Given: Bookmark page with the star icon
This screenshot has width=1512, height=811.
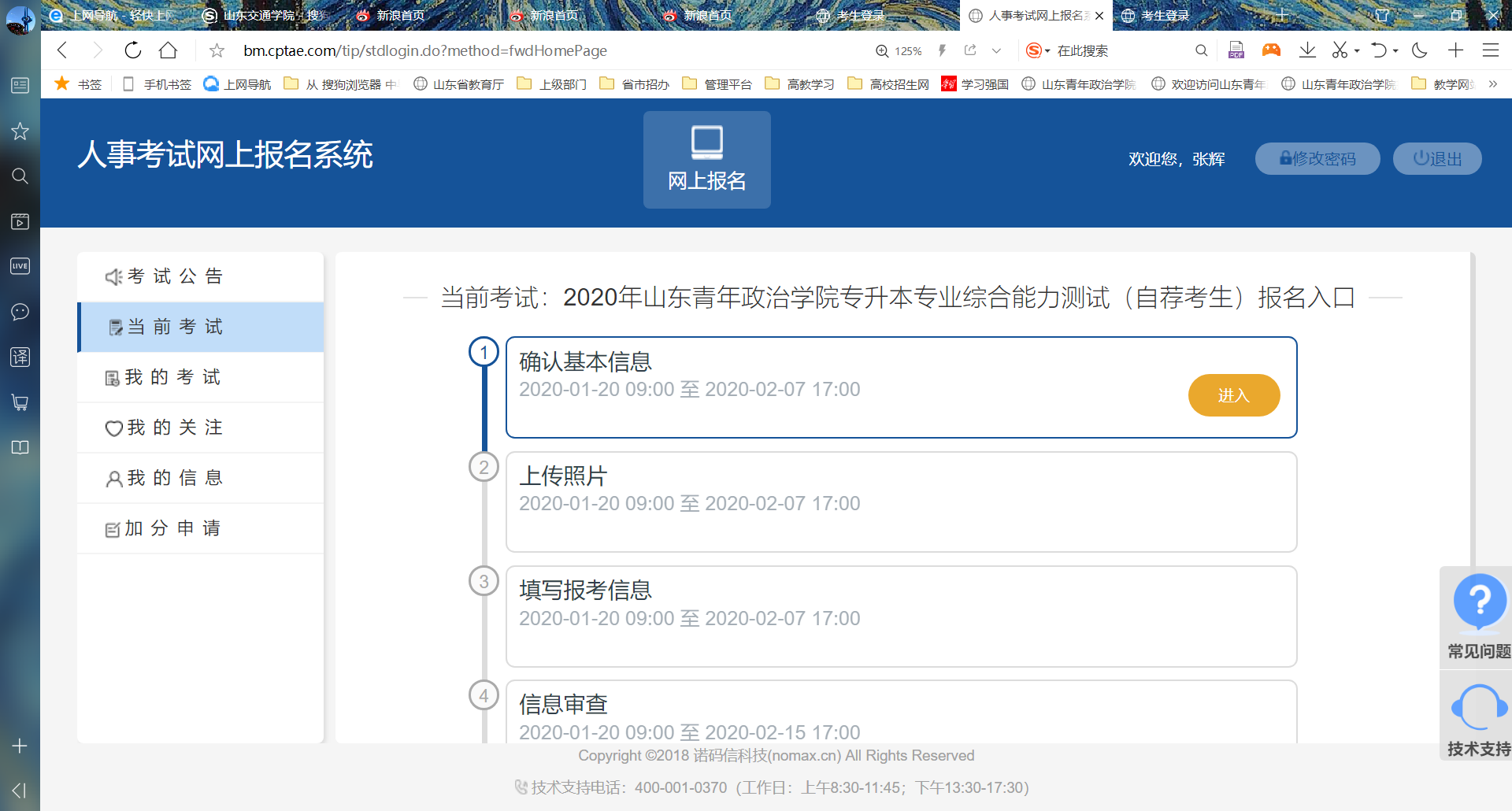Looking at the screenshot, I should (x=217, y=50).
